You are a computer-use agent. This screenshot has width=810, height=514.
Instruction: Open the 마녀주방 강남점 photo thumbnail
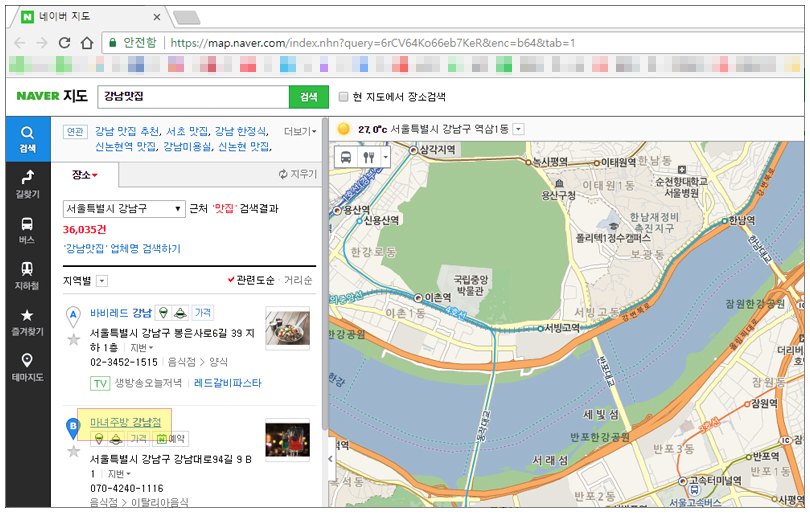click(287, 440)
